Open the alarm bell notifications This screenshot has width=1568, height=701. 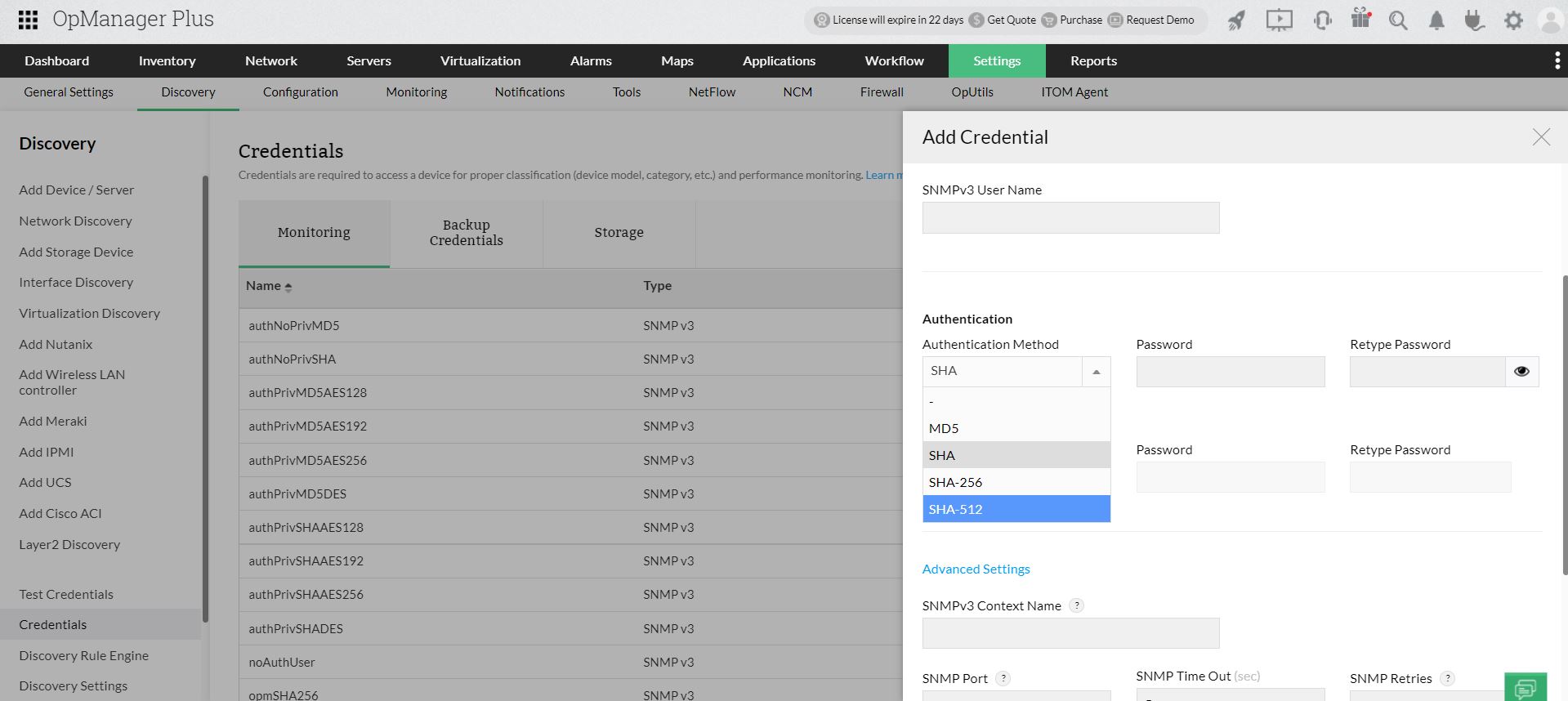(x=1436, y=20)
